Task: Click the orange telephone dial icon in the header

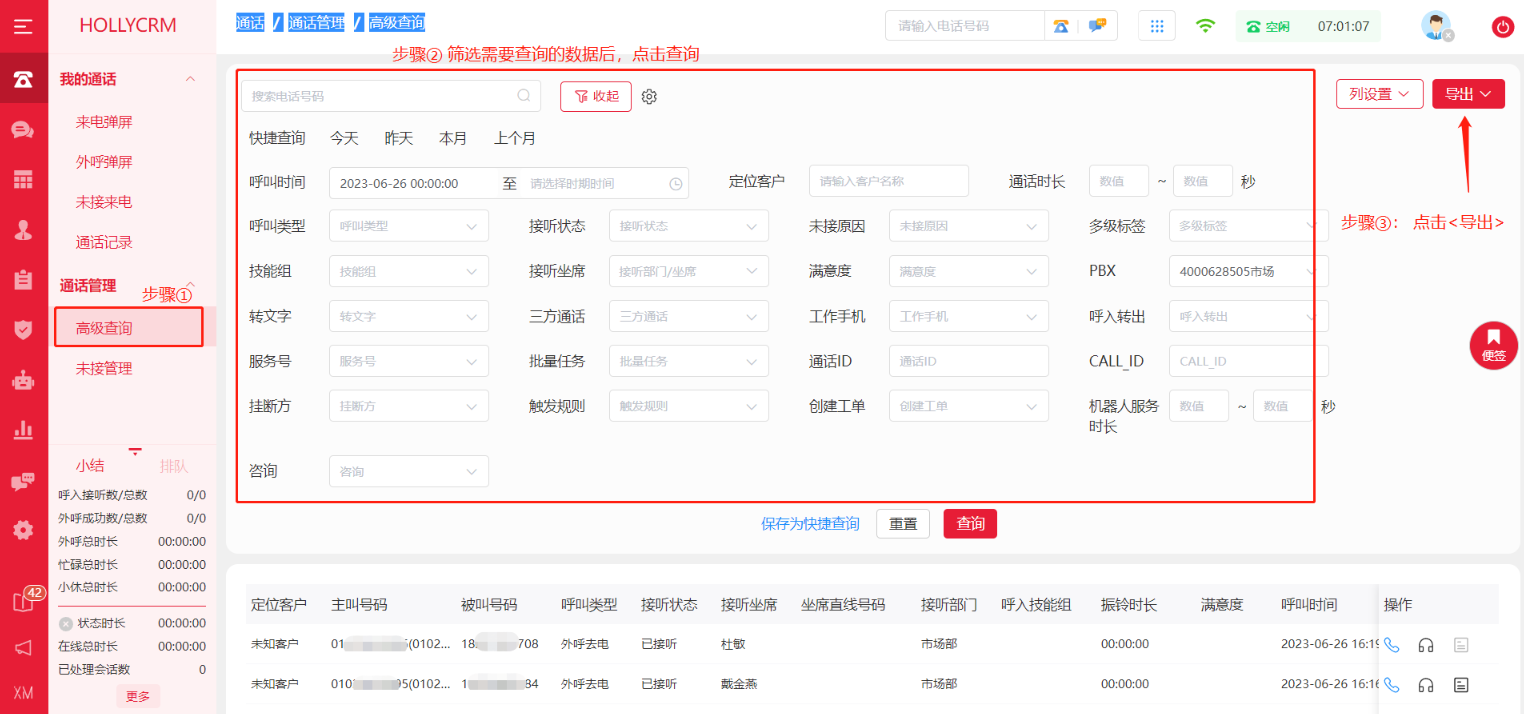Action: 1061,26
